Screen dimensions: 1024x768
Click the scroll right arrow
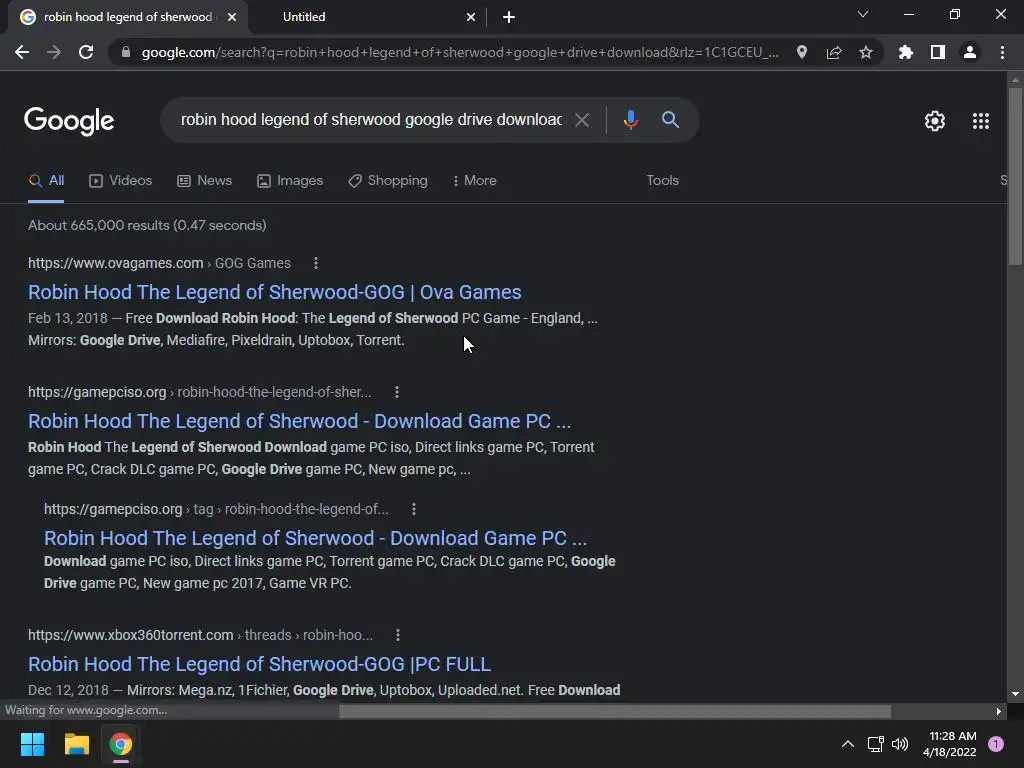[x=999, y=712]
